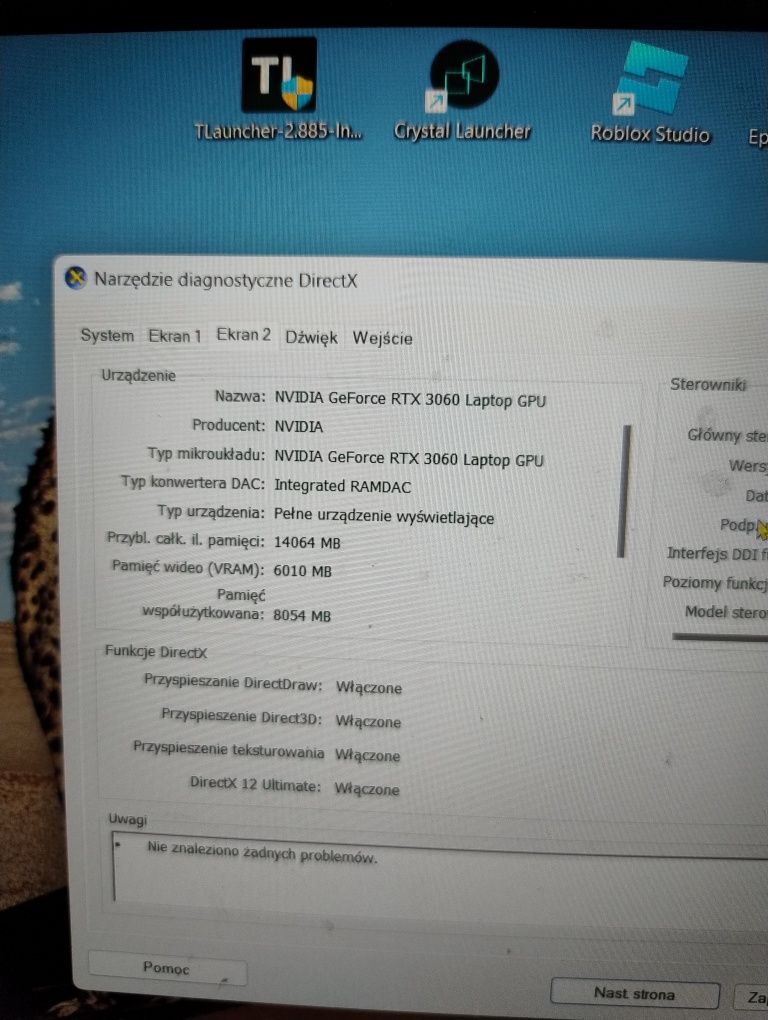The image size is (768, 1020).
Task: Click the Urządzenie group label
Action: (x=139, y=375)
